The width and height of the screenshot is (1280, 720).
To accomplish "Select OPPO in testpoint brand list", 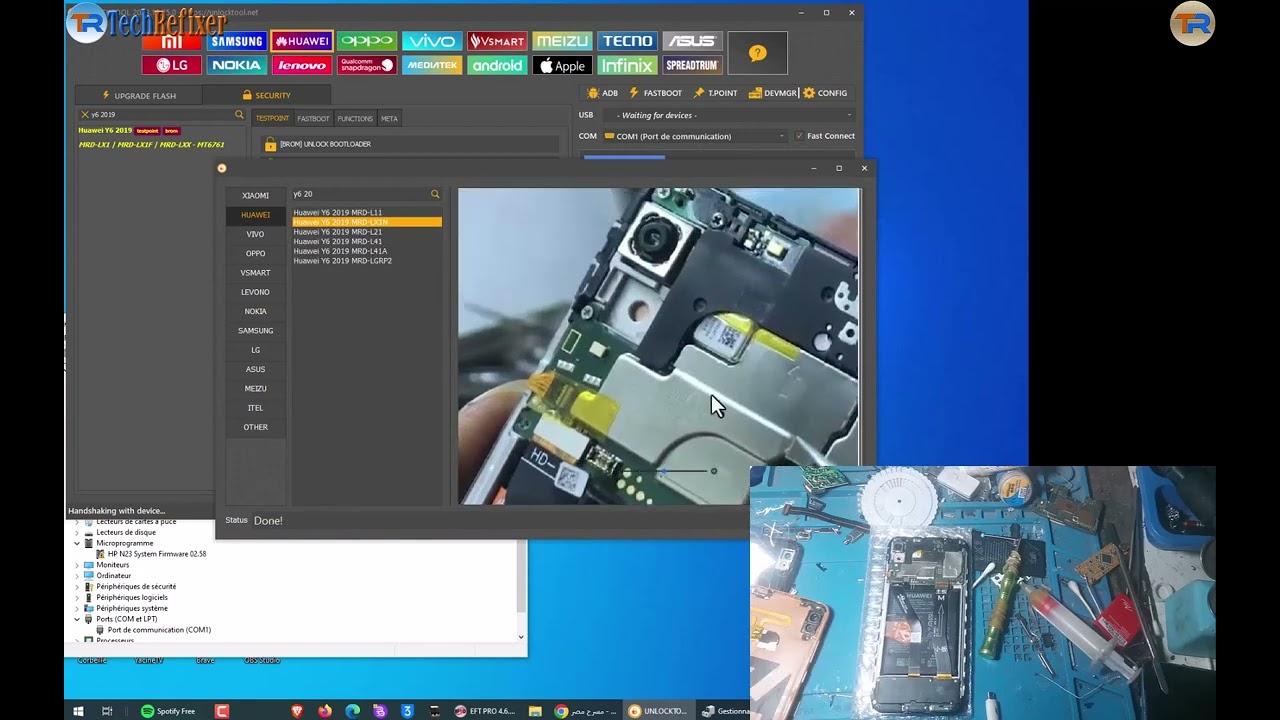I will coord(255,253).
